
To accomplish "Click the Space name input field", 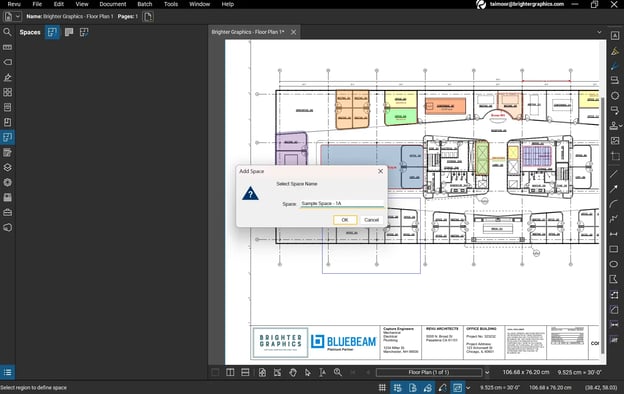I will (341, 203).
